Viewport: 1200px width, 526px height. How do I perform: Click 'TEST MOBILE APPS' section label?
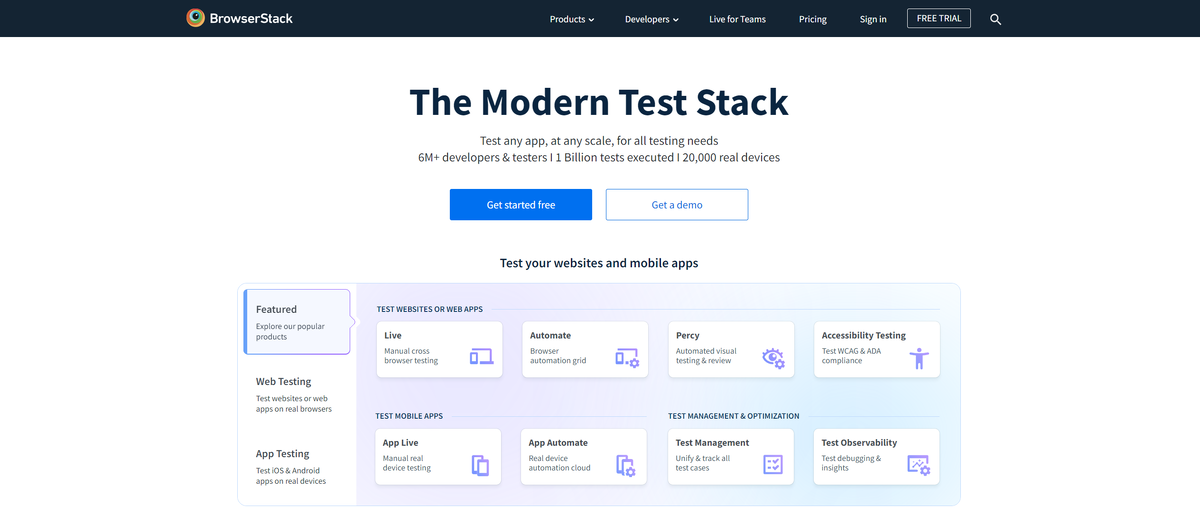click(409, 416)
